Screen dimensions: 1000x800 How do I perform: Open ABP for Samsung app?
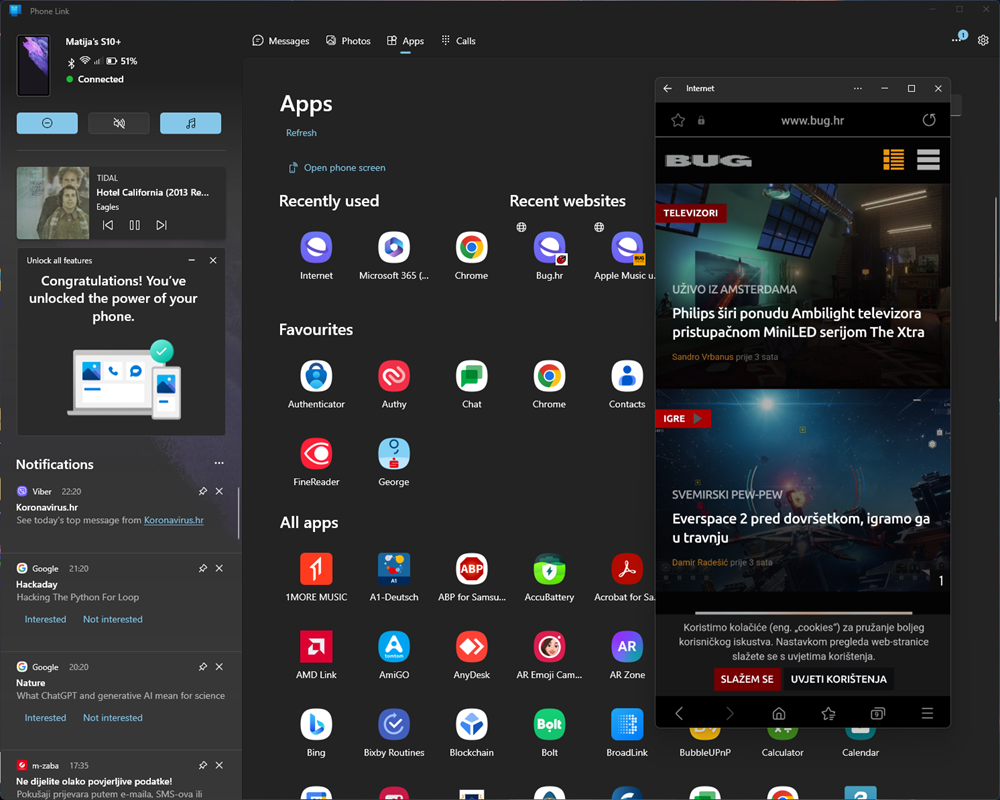point(471,569)
